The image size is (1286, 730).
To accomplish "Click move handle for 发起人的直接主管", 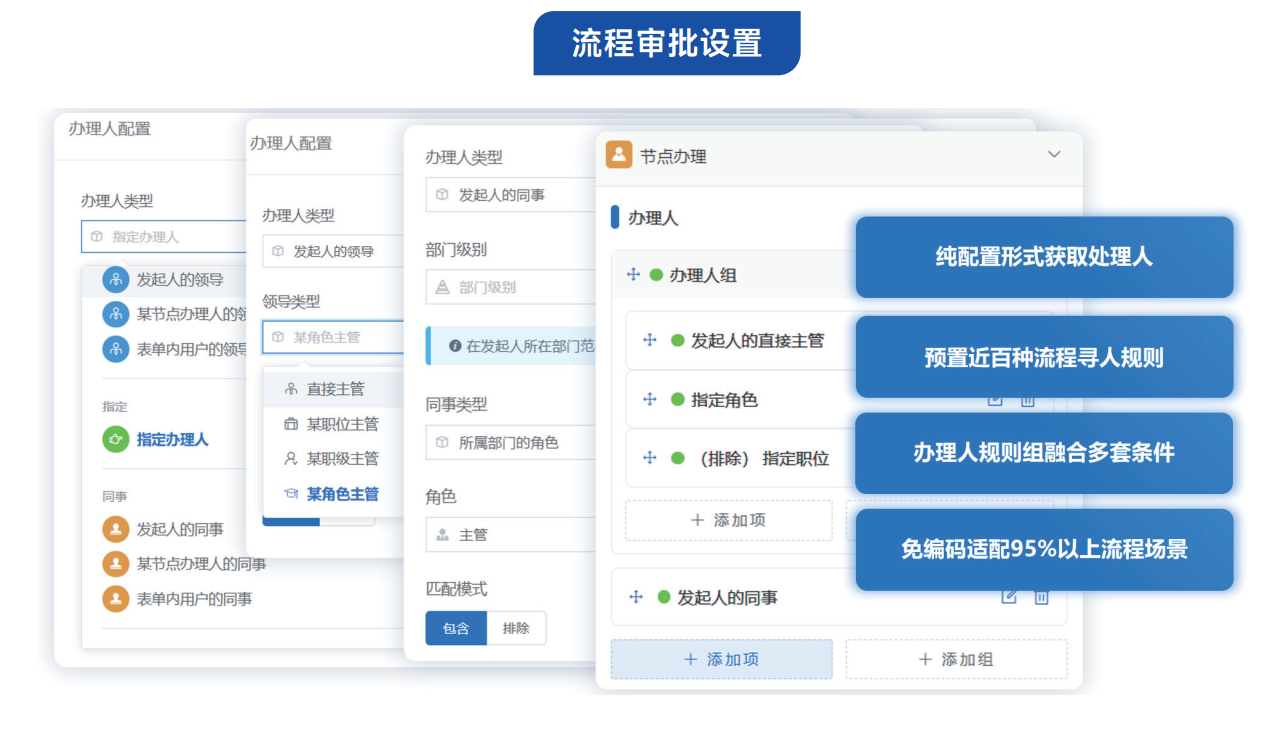I will click(x=650, y=340).
